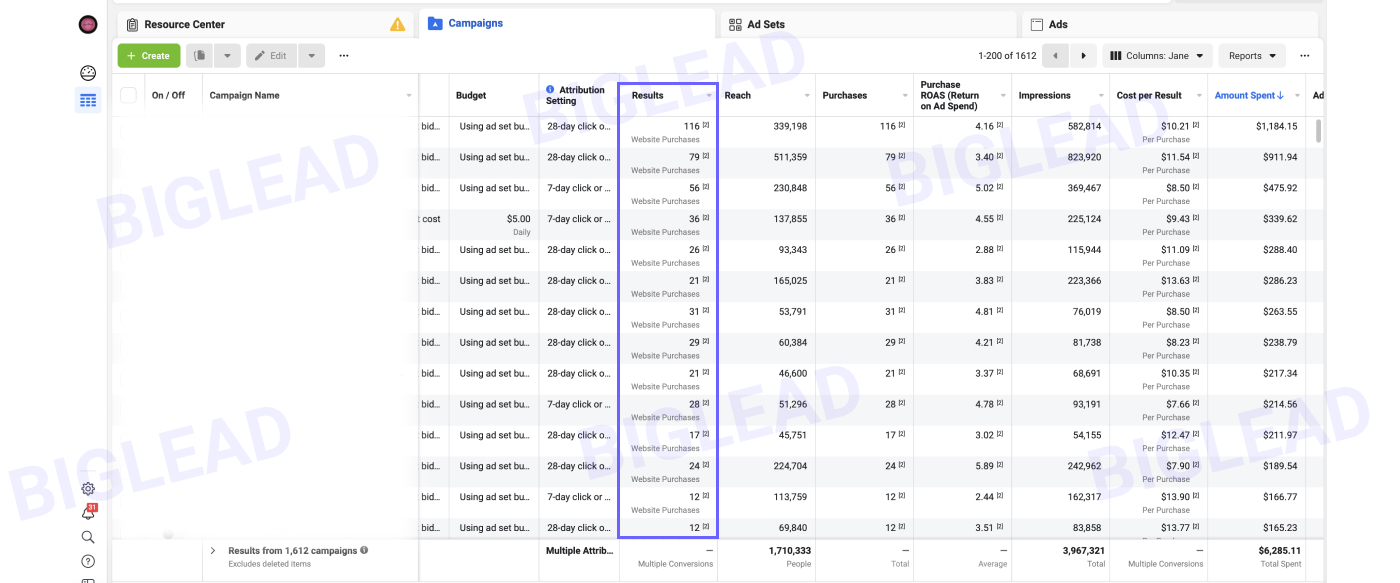This screenshot has width=1400, height=583.
Task: Open settings gear in left sidebar
Action: [88, 489]
